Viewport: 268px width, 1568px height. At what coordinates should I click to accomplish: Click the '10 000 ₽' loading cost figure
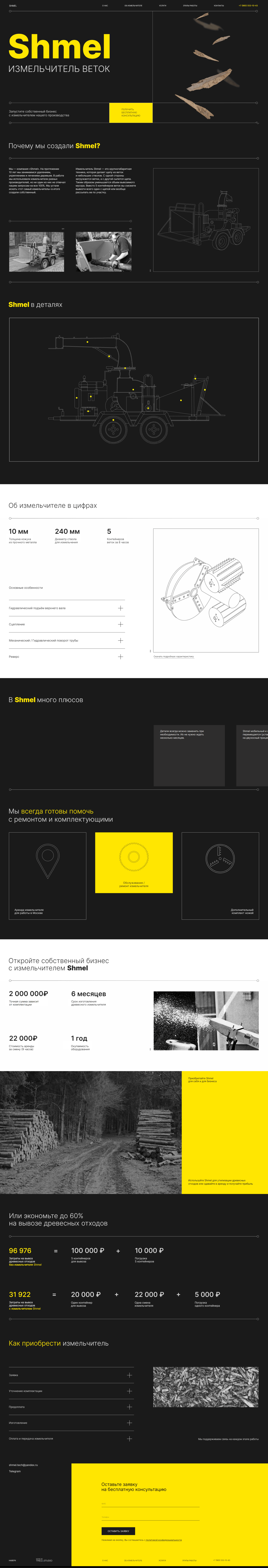(149, 1251)
